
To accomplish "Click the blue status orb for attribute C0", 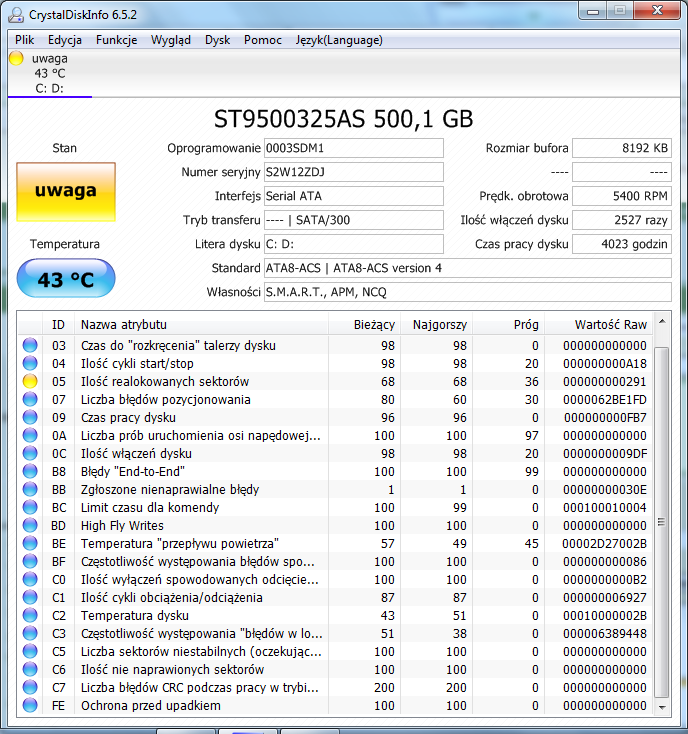I will click(30, 580).
